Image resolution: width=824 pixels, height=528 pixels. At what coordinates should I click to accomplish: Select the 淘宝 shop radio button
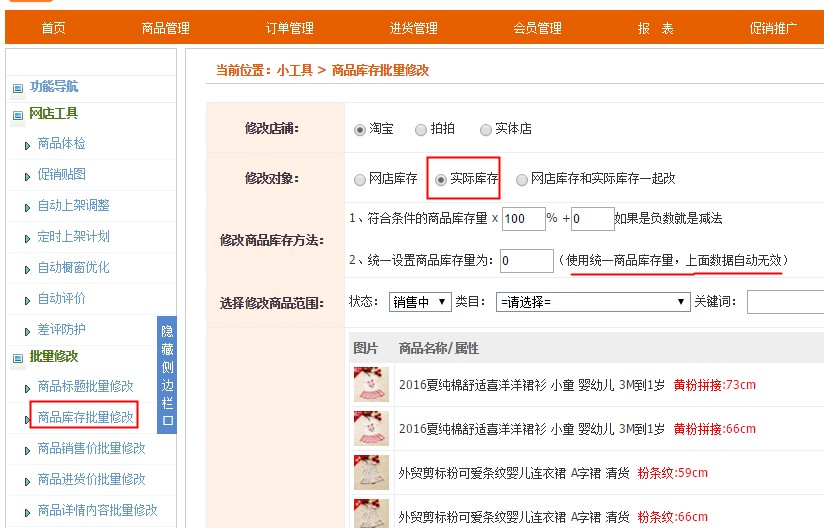tap(360, 129)
